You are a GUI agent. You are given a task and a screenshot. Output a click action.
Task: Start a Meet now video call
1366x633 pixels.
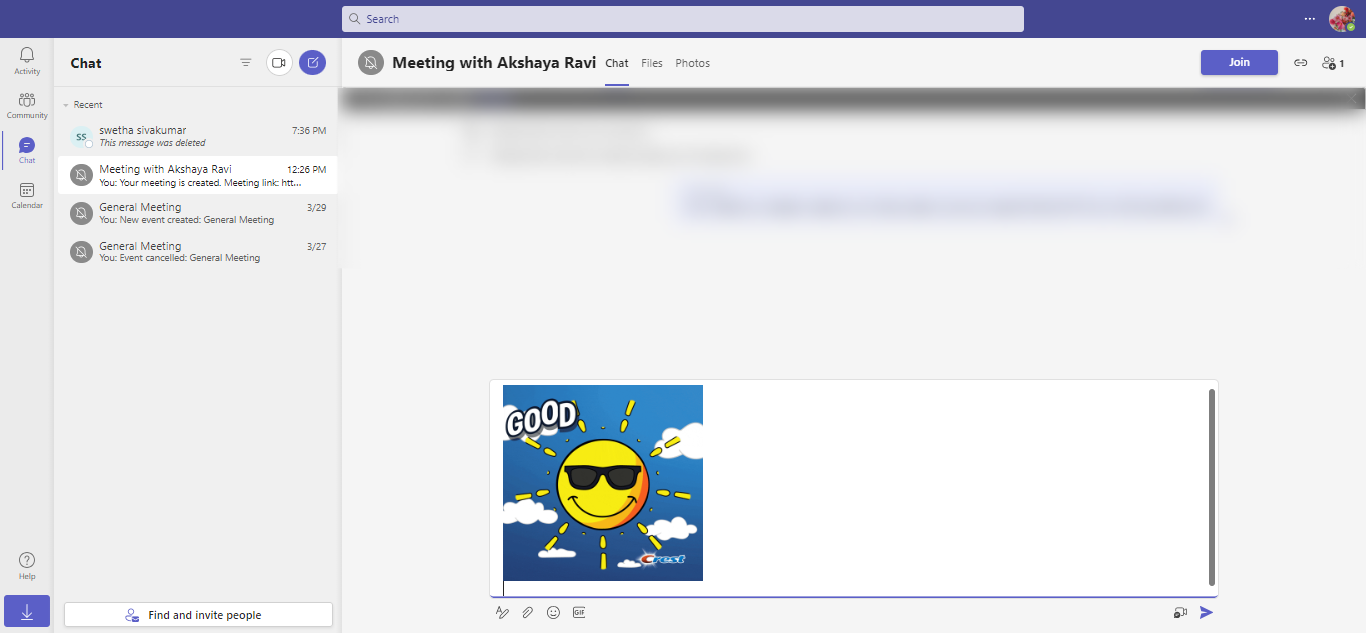tap(279, 62)
